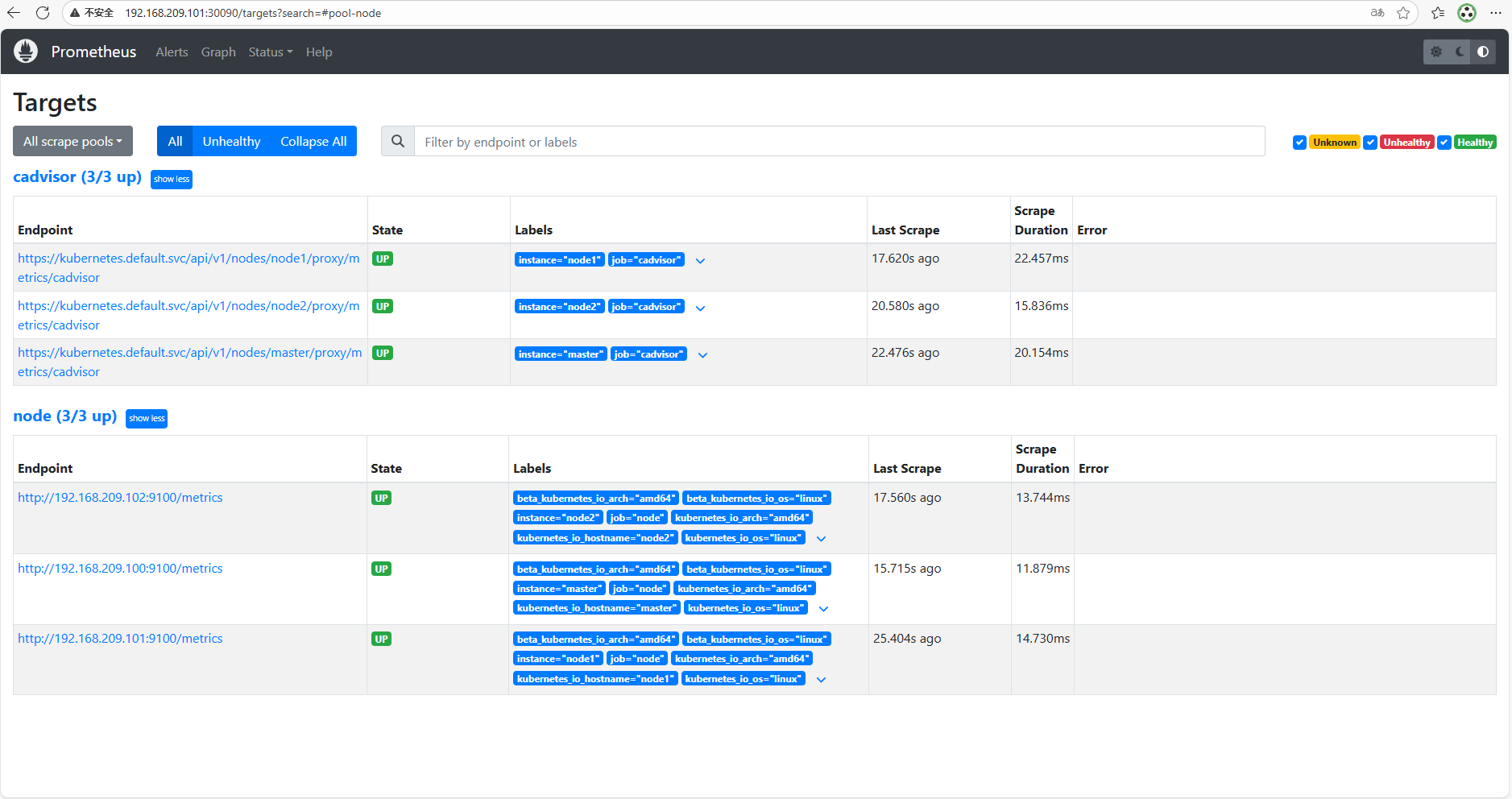The image size is (1512, 799).
Task: Expand labels for cadvisor node1 target
Action: coord(700,261)
